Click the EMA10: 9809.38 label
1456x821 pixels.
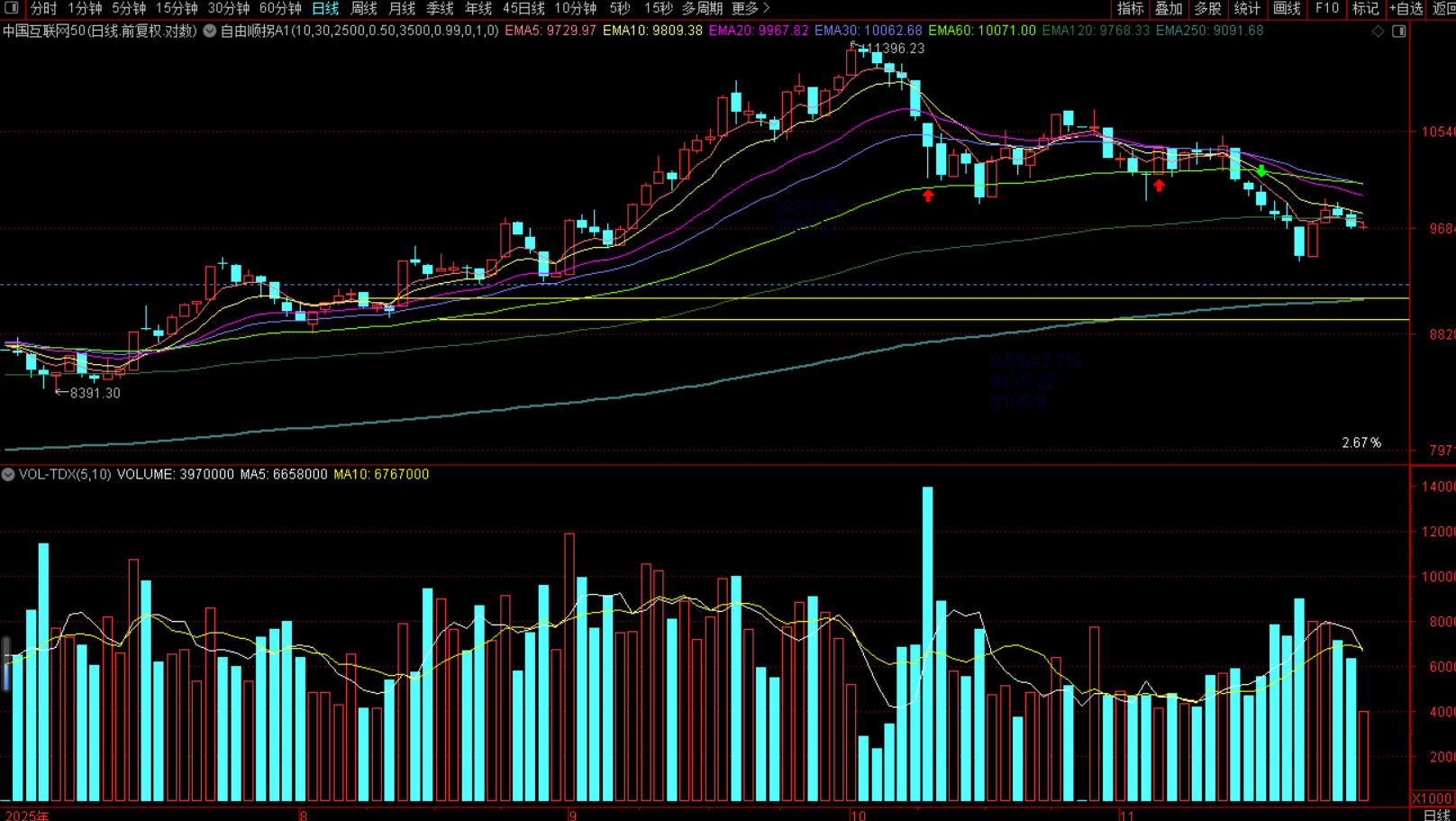coord(652,31)
